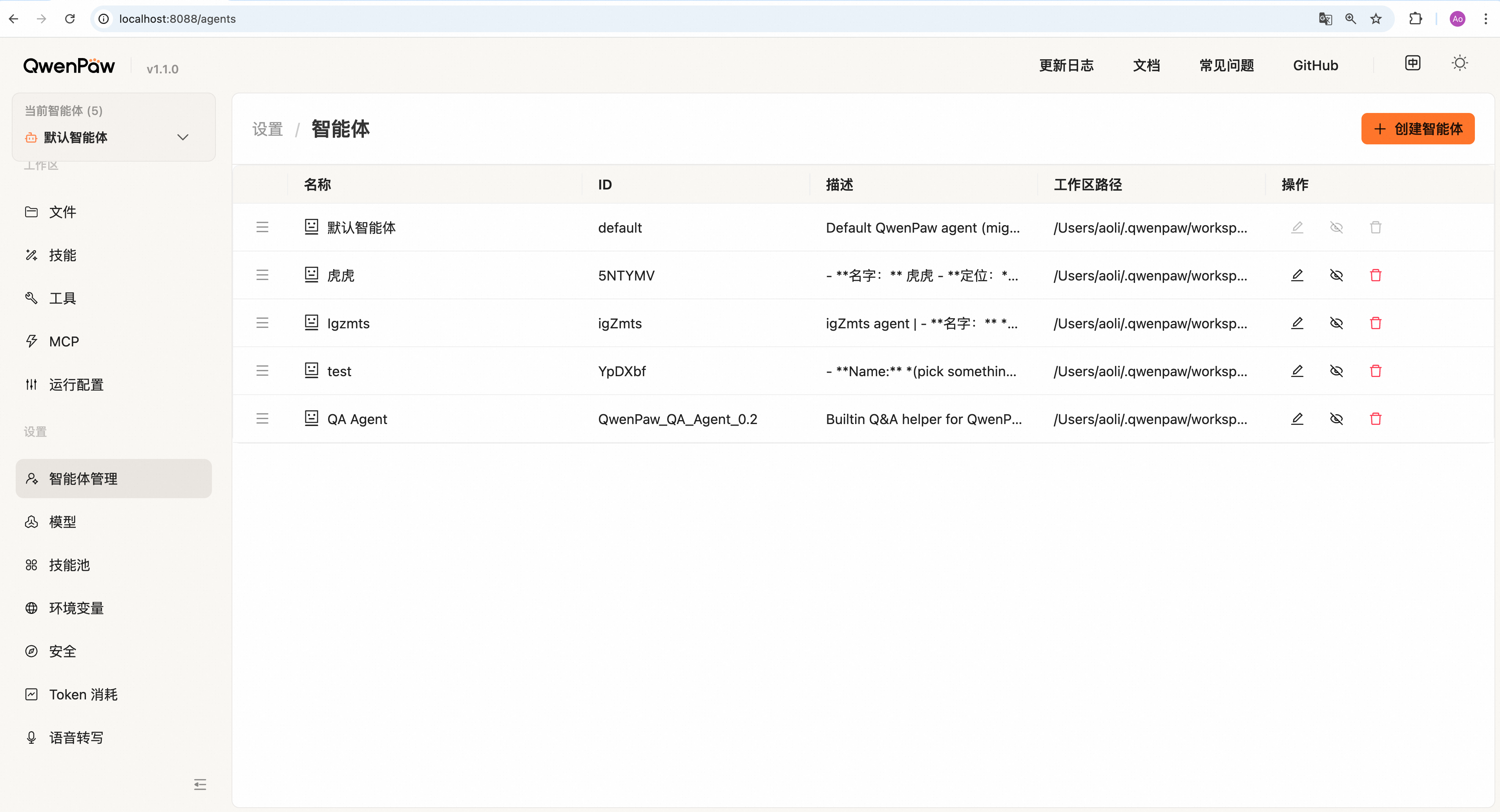Open the browser zoom magnifier icon

tap(1350, 18)
